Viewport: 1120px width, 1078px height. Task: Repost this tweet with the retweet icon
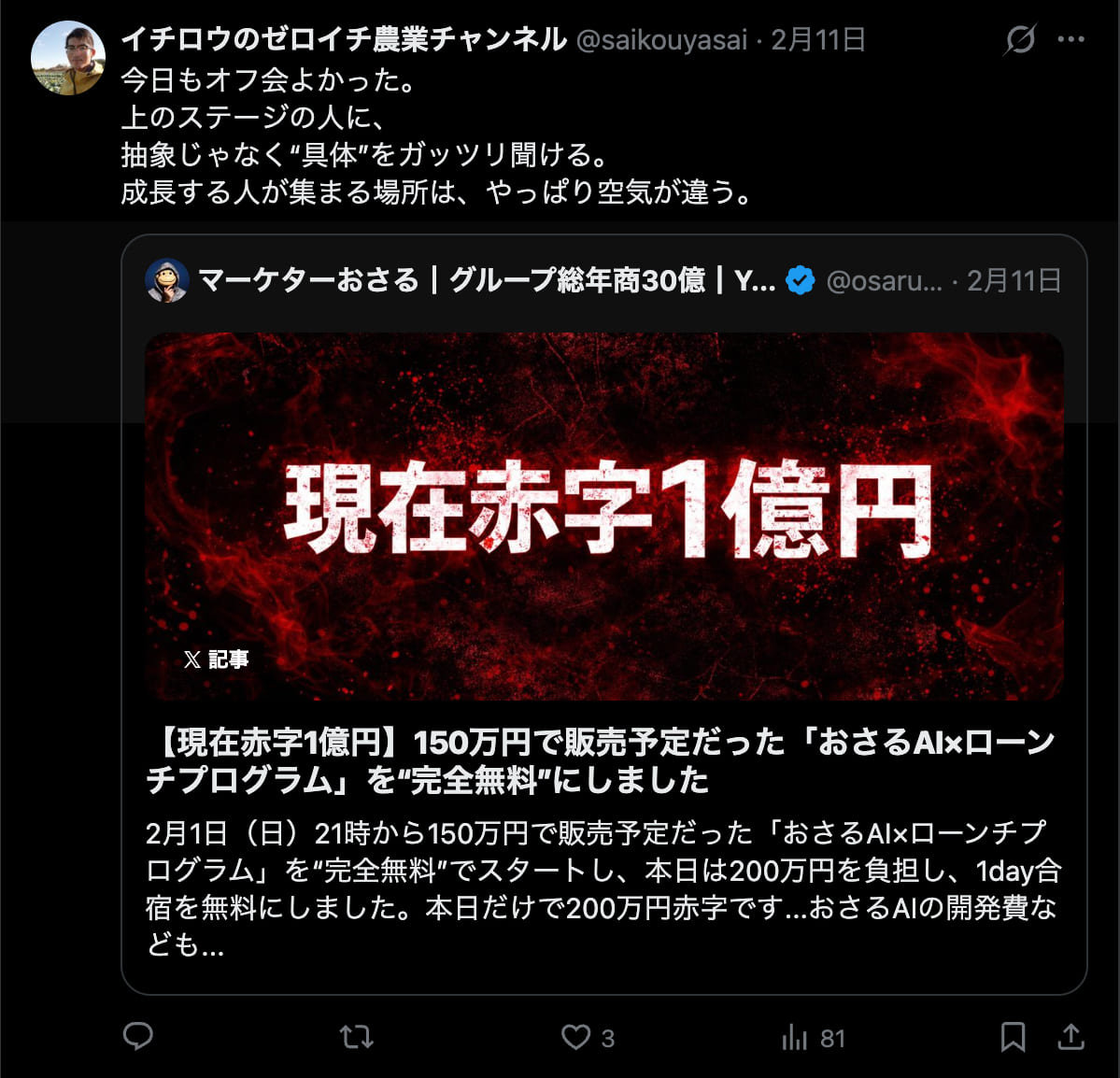click(x=356, y=1037)
